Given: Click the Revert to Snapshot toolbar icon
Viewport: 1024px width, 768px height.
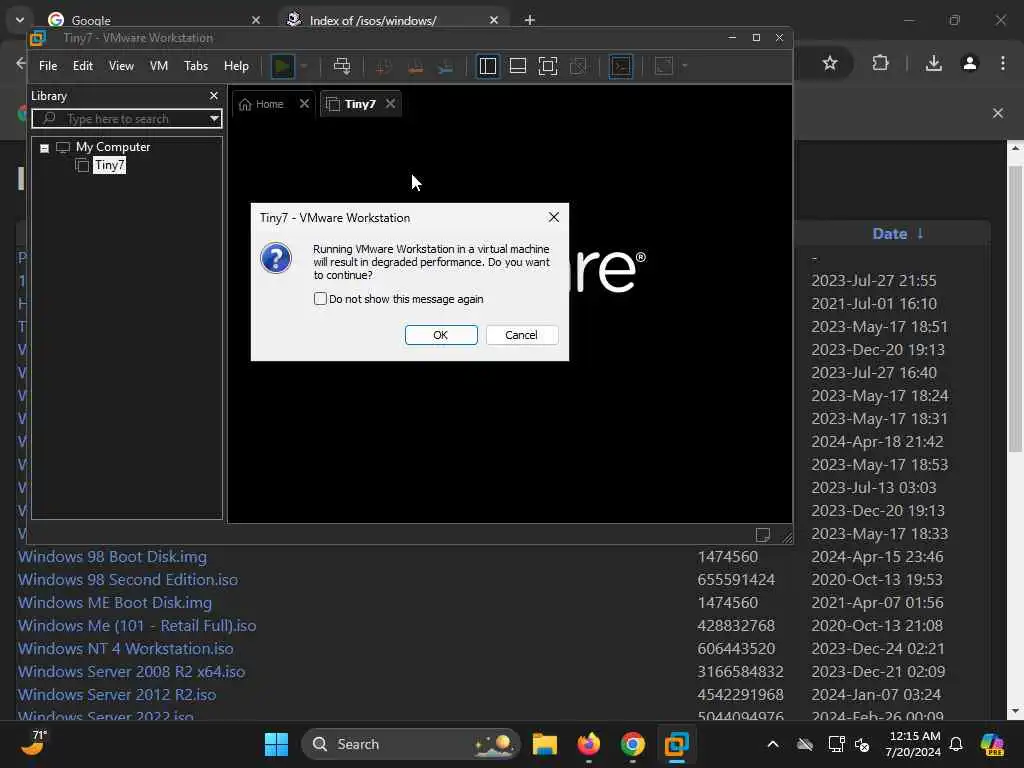Looking at the screenshot, I should pyautogui.click(x=415, y=66).
